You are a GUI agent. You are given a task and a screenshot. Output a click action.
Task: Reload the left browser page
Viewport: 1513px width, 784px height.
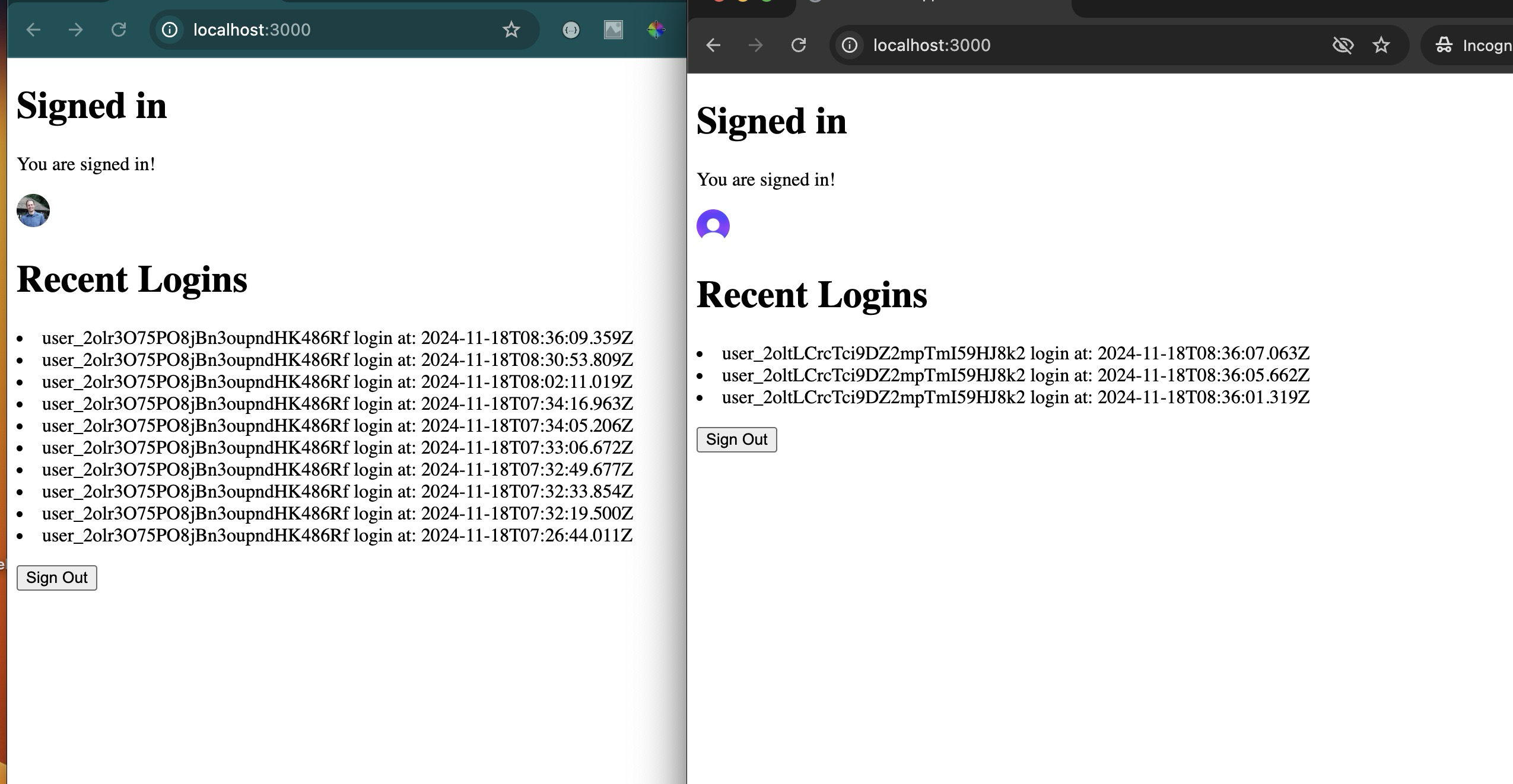coord(119,30)
